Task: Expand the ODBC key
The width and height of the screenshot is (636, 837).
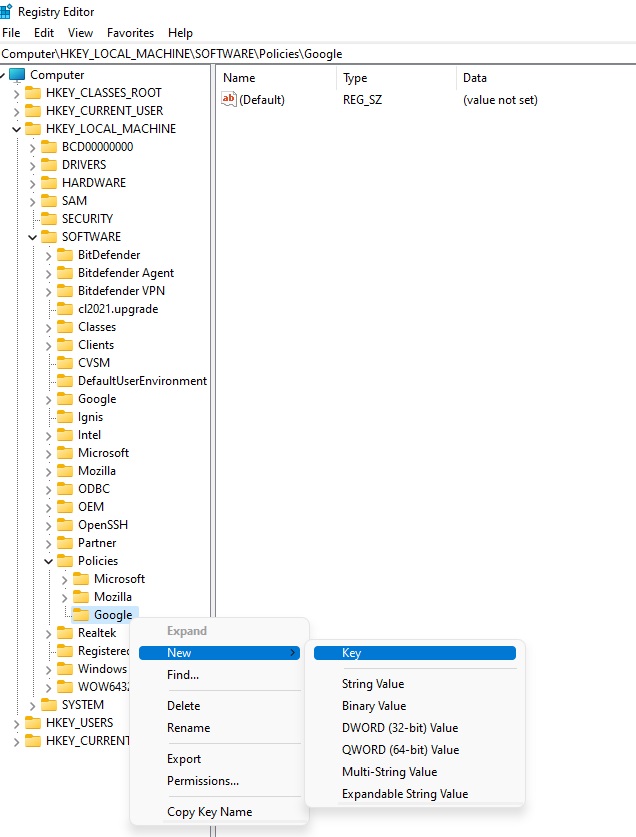Action: pos(49,490)
